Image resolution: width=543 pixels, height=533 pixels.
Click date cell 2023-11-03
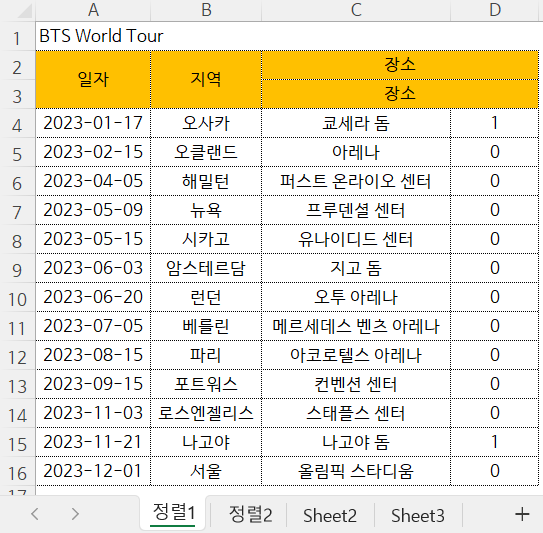pyautogui.click(x=93, y=413)
